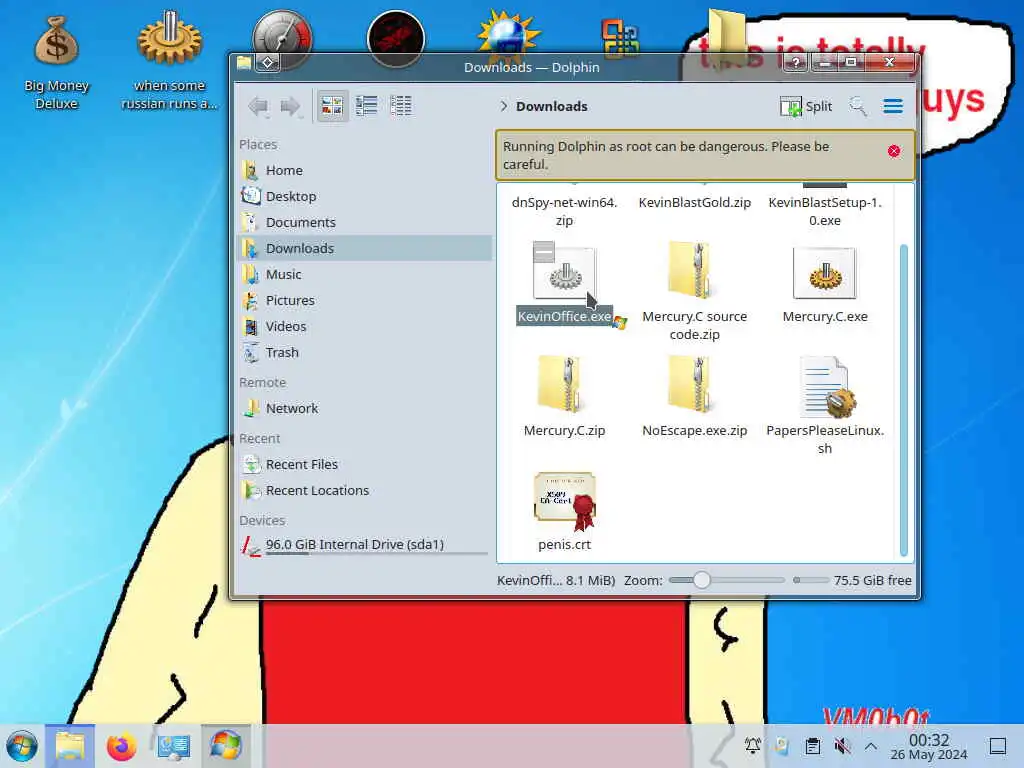Click Windows flag taskbar icon
This screenshot has height=768, width=1024.
click(225, 746)
